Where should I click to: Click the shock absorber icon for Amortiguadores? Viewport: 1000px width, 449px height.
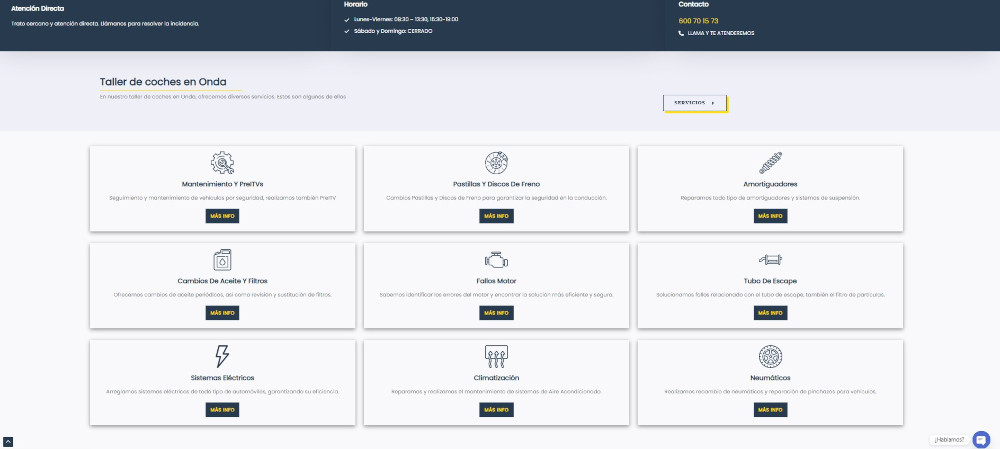tap(770, 163)
